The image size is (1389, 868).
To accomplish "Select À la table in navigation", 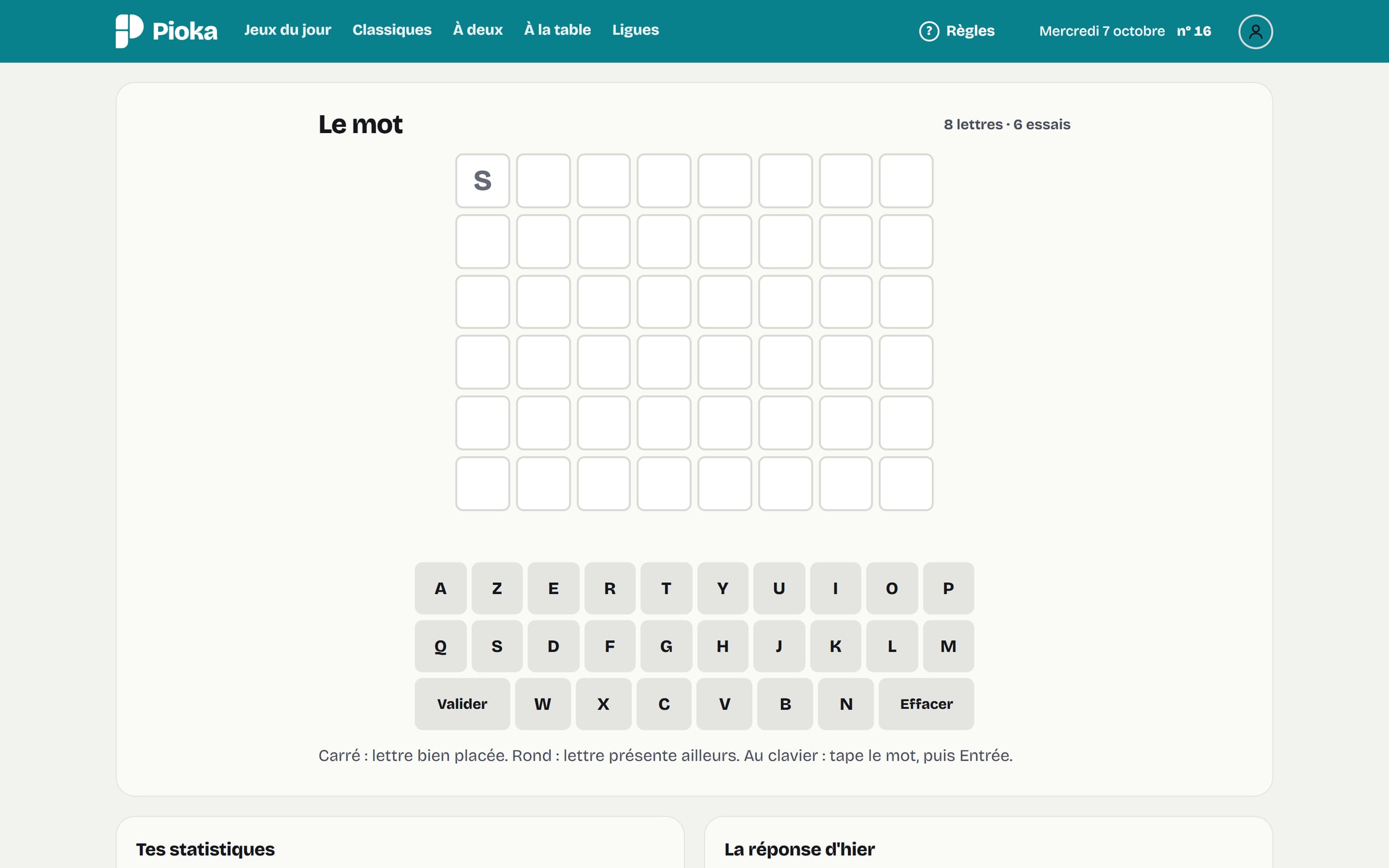I will (557, 30).
